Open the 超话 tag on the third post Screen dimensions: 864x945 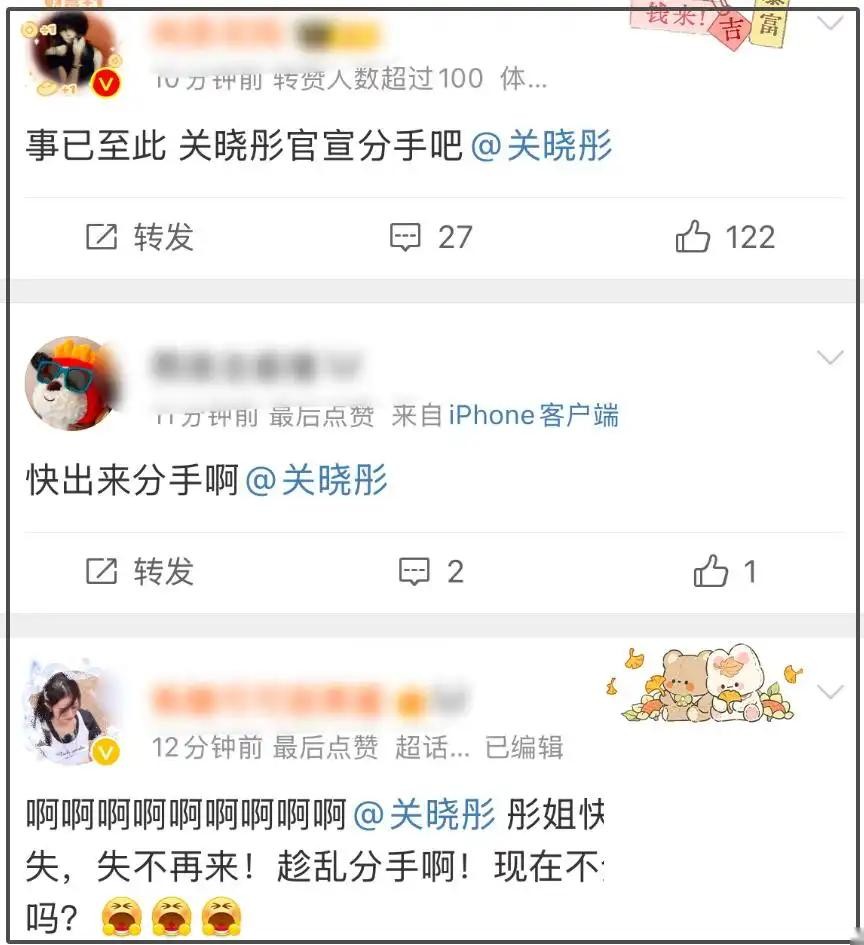point(432,748)
